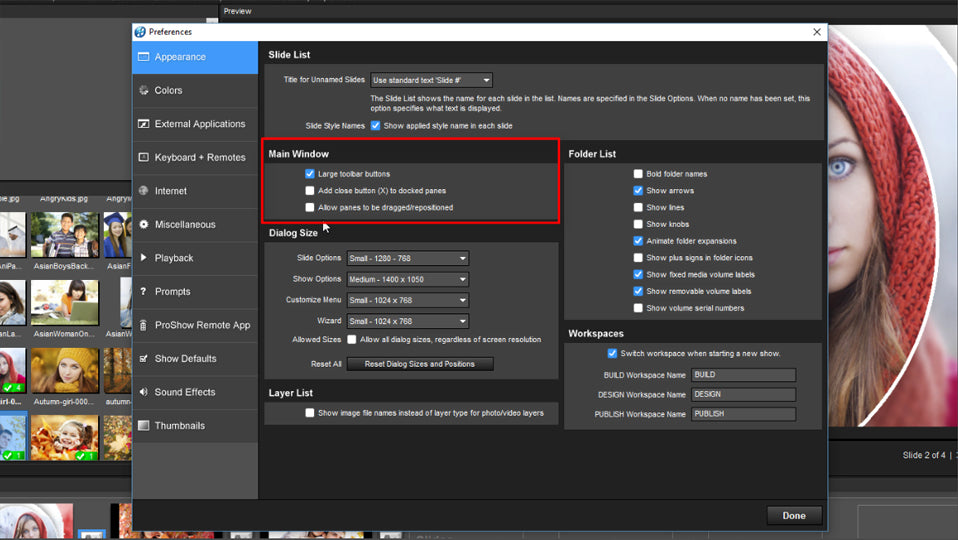Open Slide Options dialog size dropdown
The width and height of the screenshot is (958, 540).
point(408,258)
